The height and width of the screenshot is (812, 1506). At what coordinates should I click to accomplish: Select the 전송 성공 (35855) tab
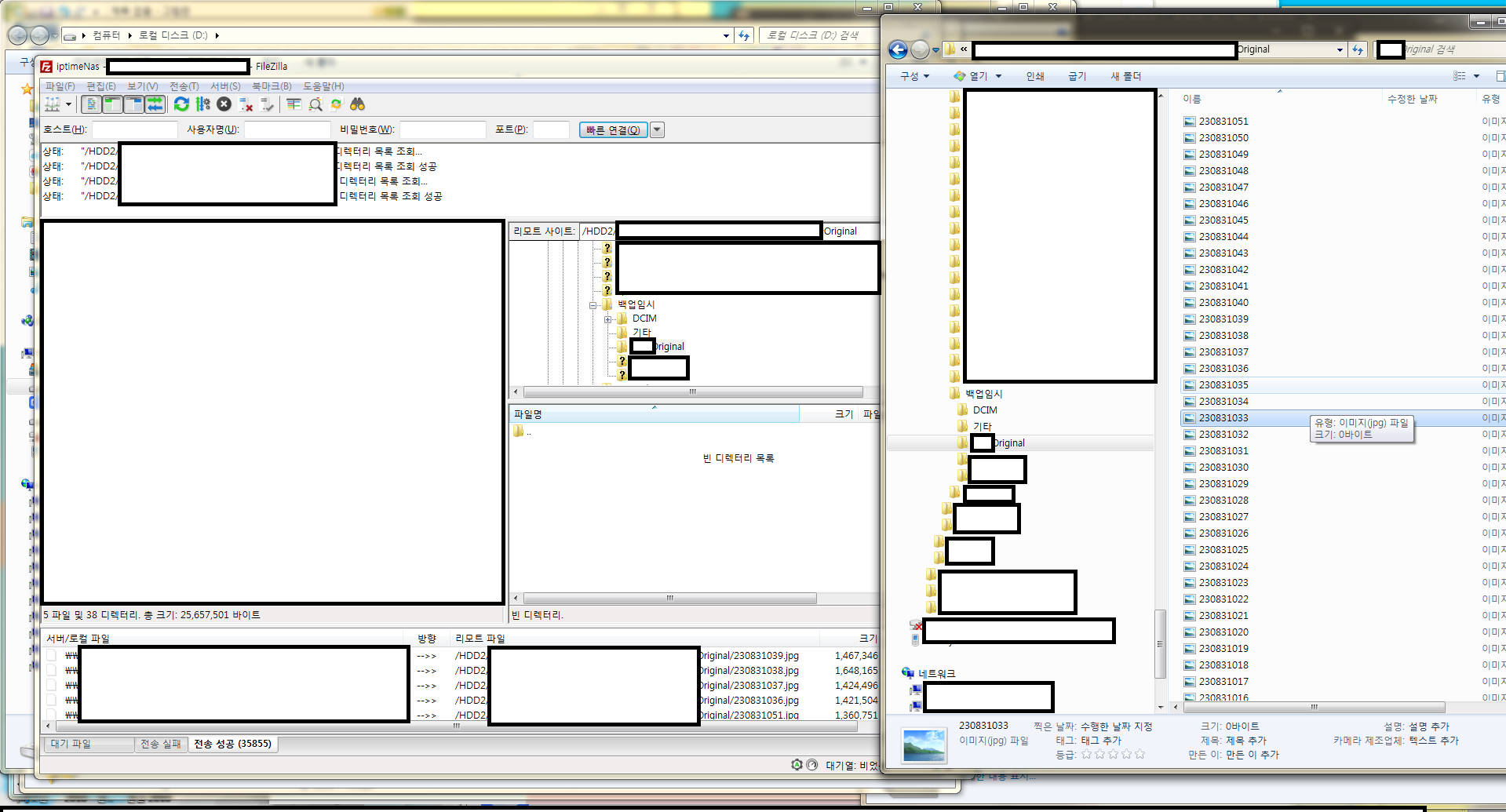pos(232,744)
